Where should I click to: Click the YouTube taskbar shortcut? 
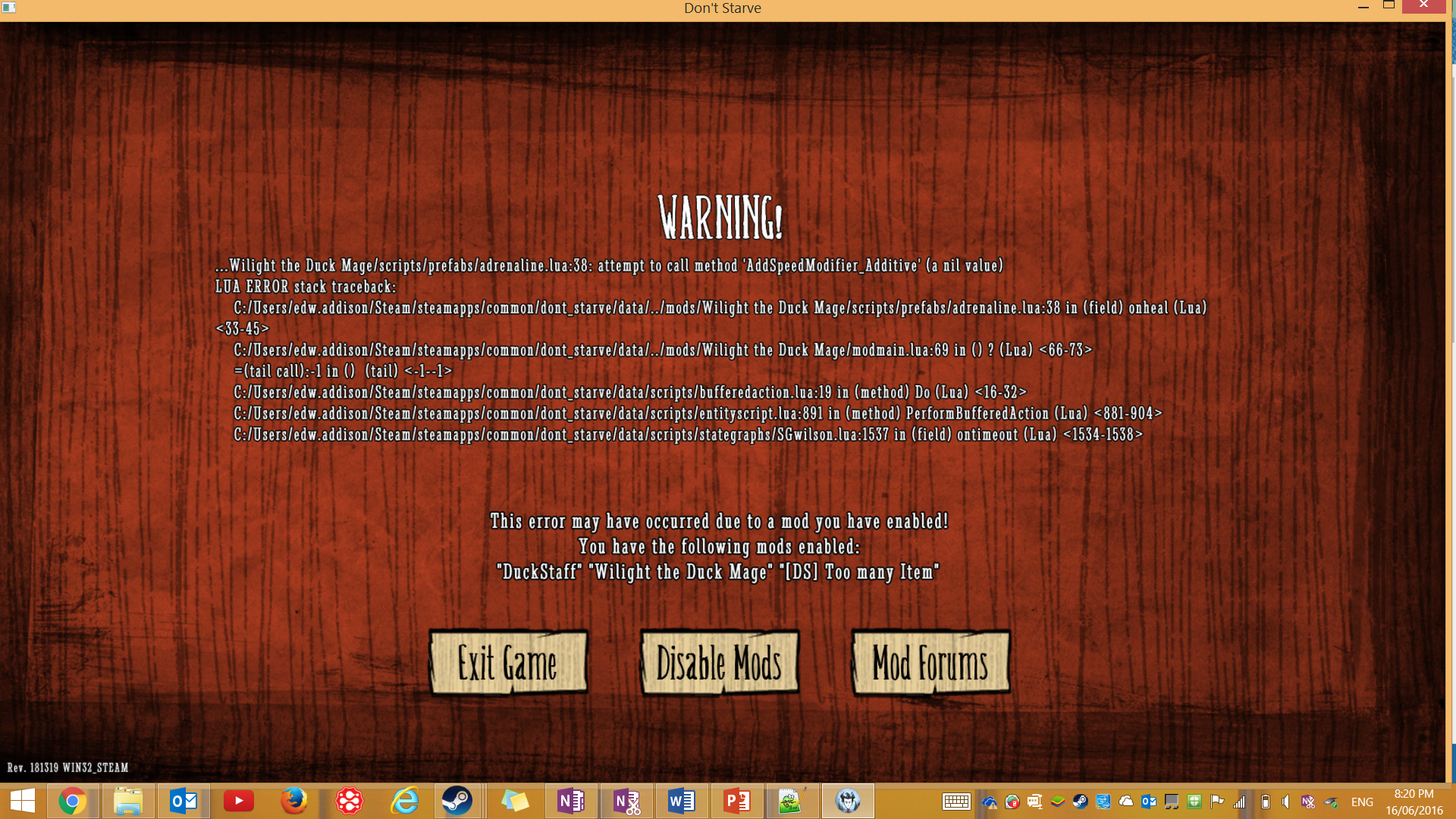[x=238, y=802]
